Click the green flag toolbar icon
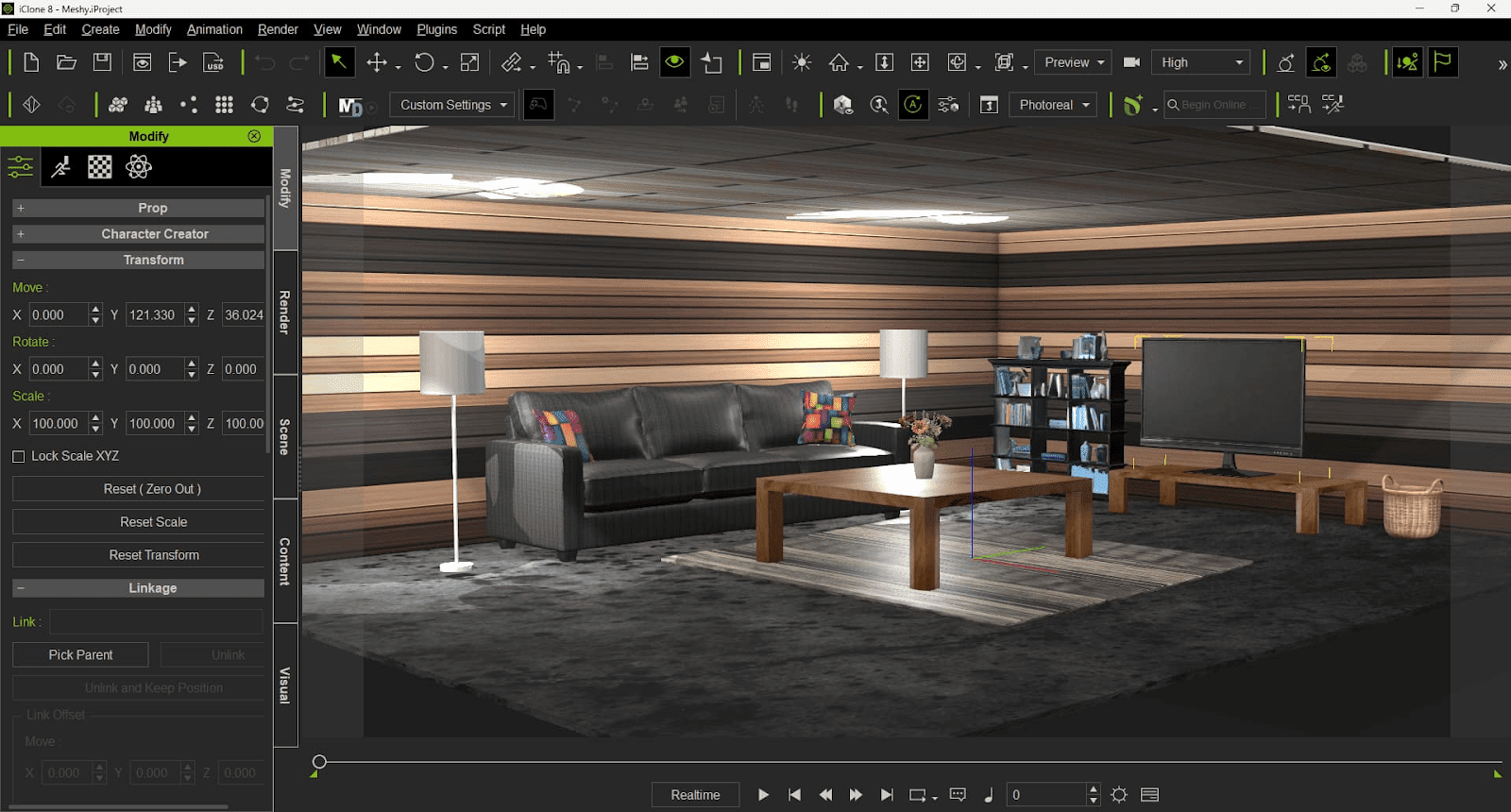The image size is (1511, 812). tap(1443, 62)
